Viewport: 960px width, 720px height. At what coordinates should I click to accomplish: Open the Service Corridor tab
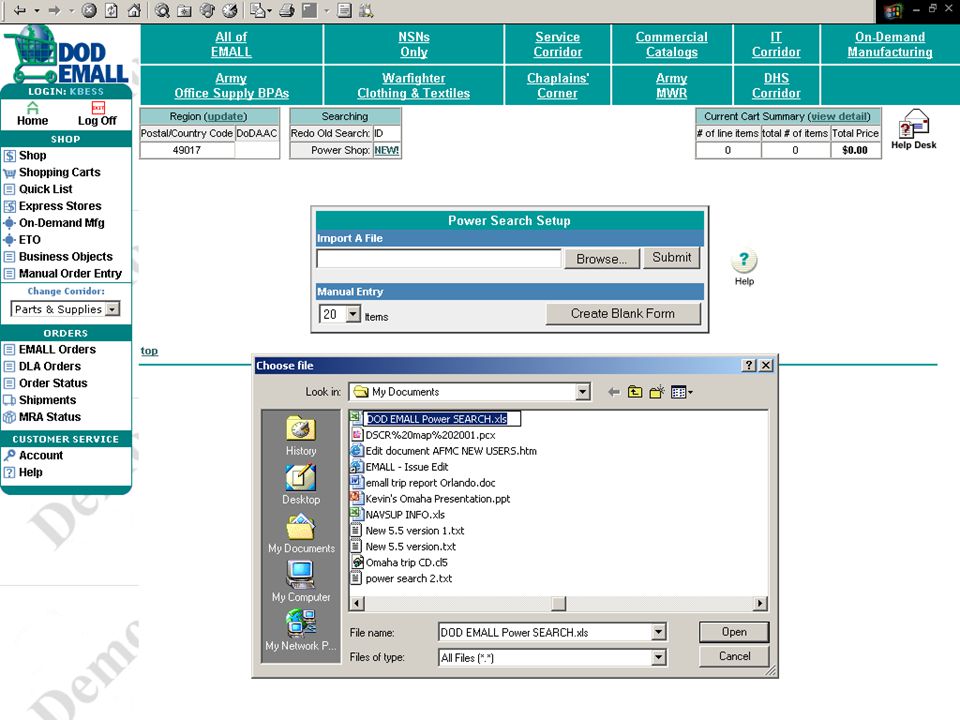point(557,44)
